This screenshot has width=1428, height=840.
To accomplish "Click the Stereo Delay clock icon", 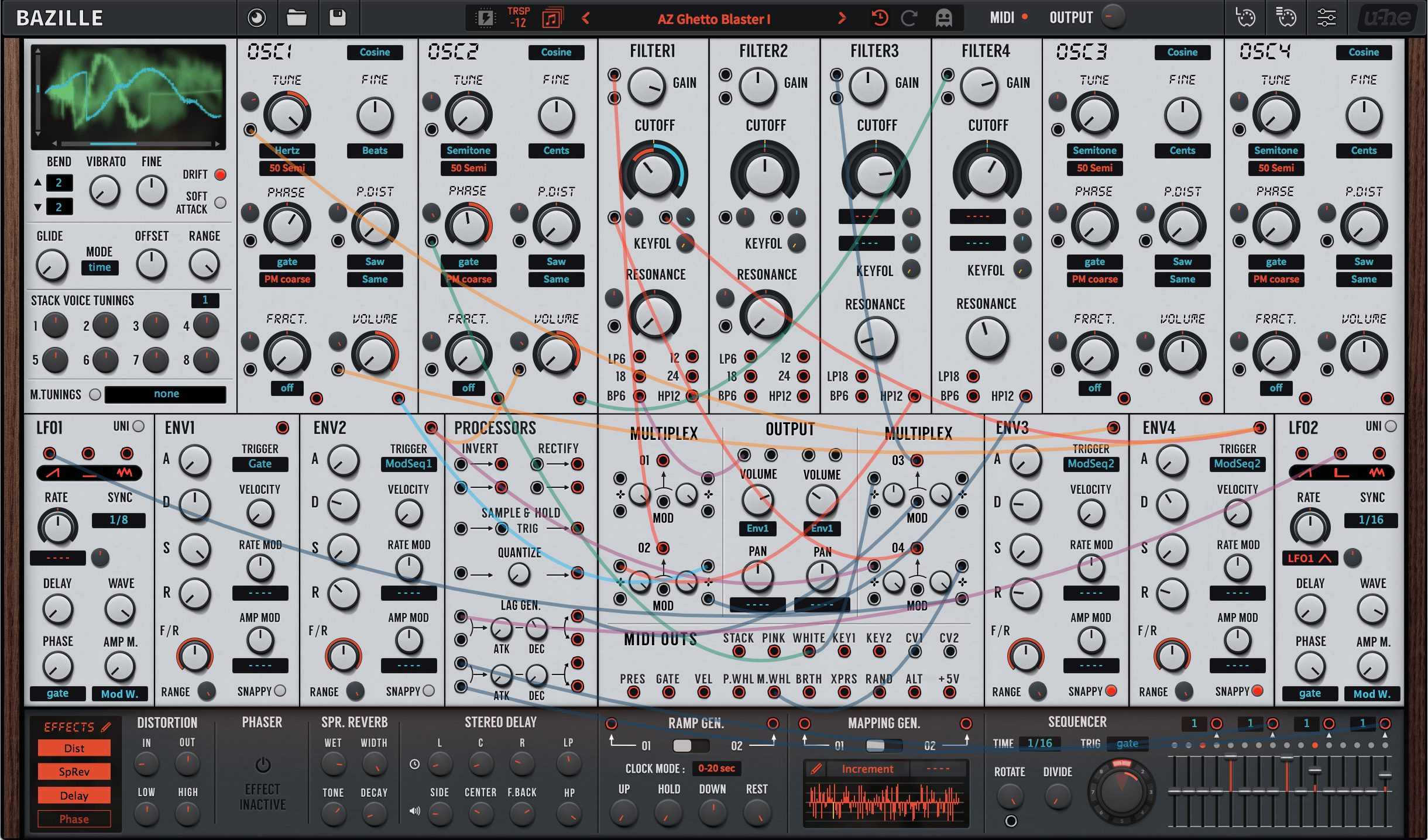I will [414, 764].
